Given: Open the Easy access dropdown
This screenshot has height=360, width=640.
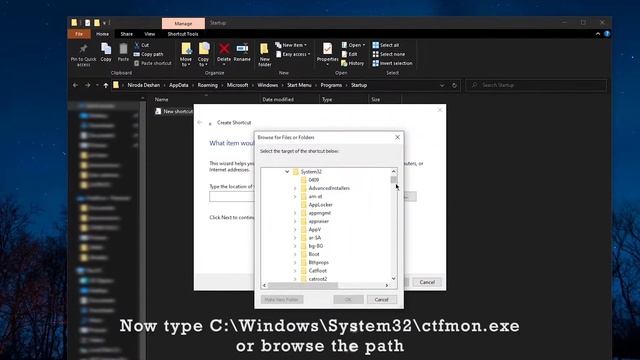Looking at the screenshot, I should click(293, 54).
